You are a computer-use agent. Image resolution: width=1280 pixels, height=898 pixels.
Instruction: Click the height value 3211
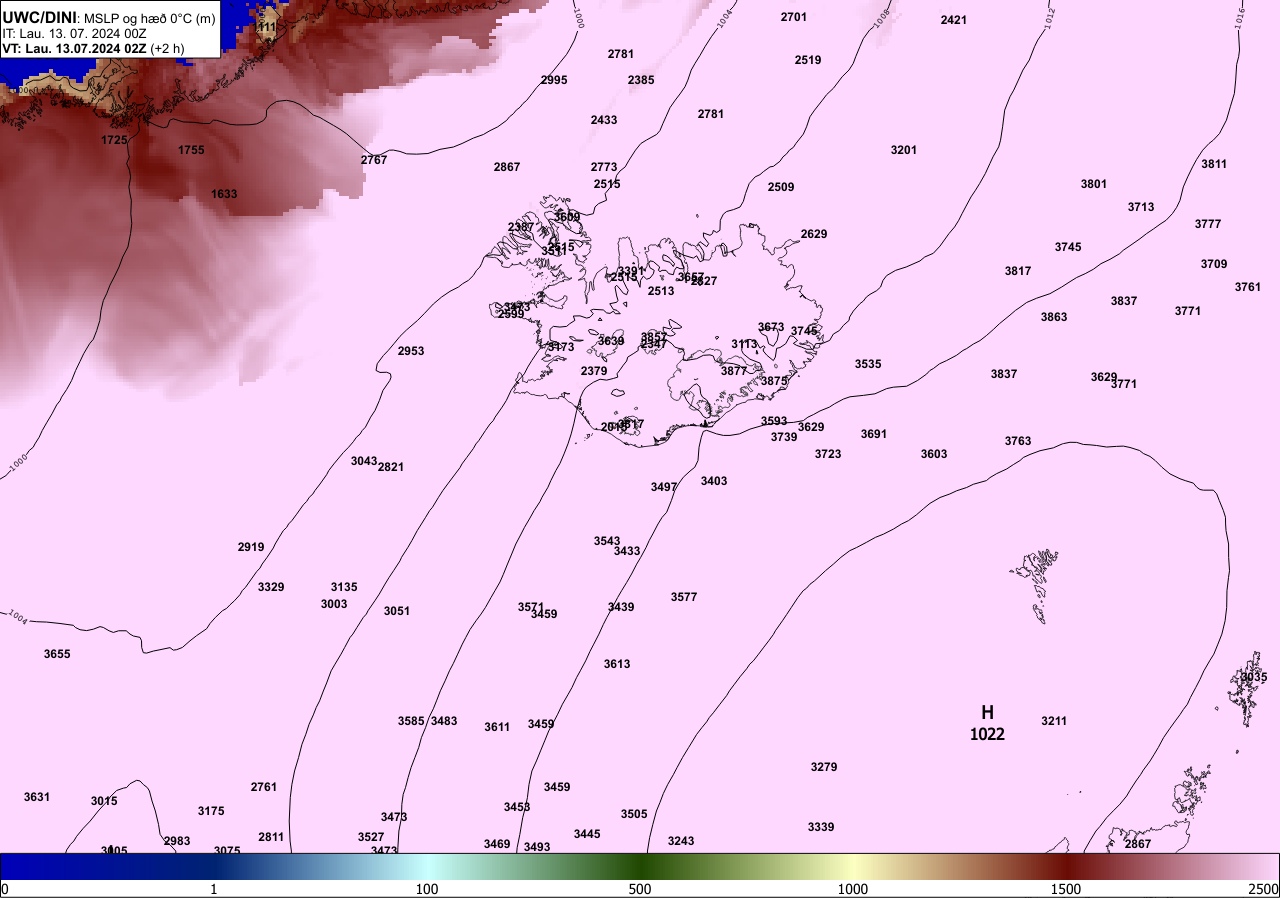(x=1054, y=721)
